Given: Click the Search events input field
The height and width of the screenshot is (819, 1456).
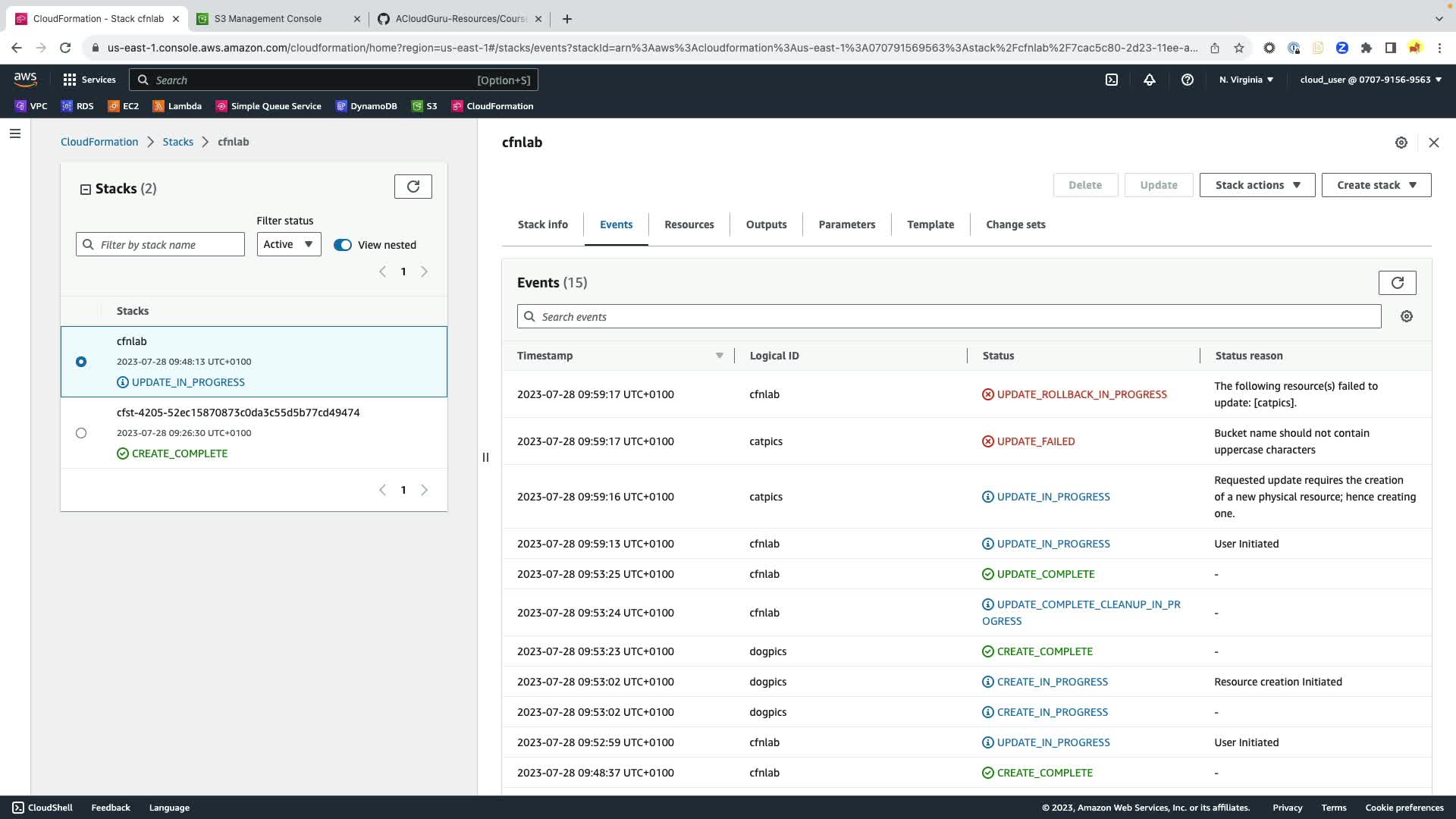Looking at the screenshot, I should point(948,317).
